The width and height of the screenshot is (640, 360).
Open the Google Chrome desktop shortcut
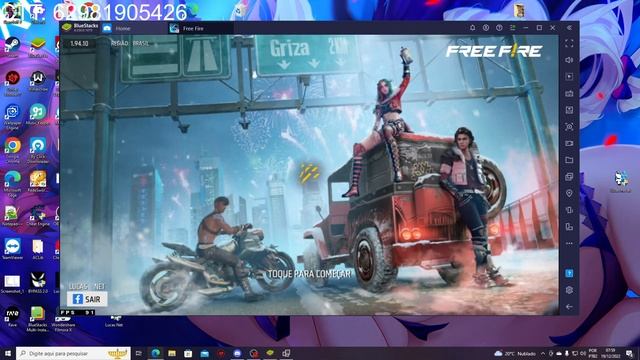pyautogui.click(x=13, y=149)
